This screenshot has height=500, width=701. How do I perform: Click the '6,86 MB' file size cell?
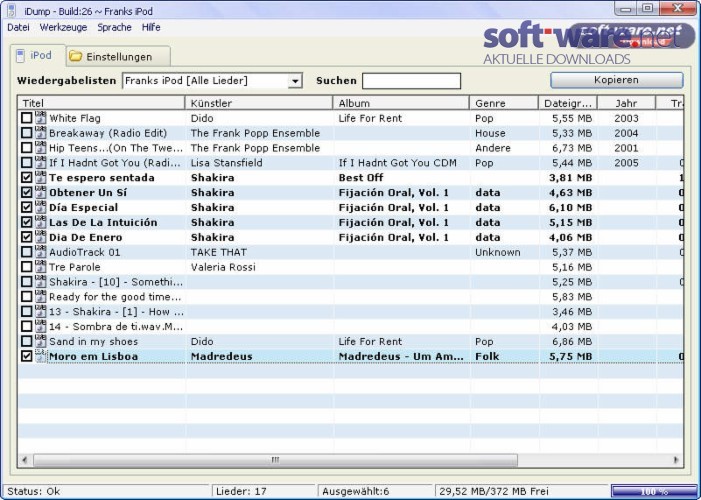(572, 341)
